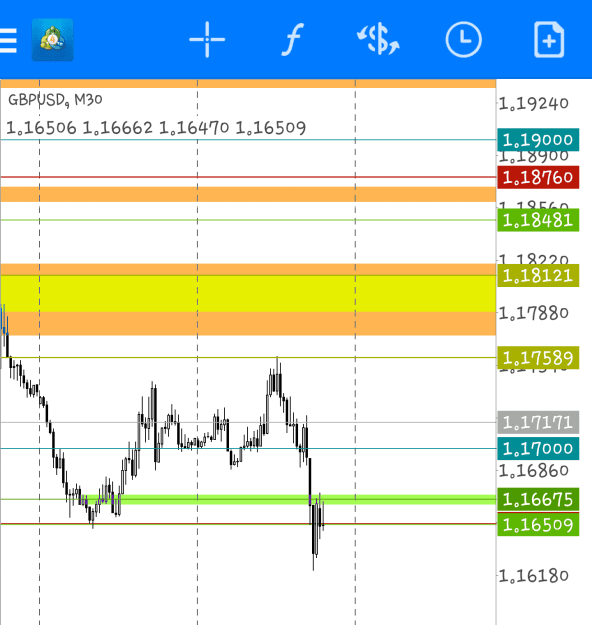Select the dark green 1.16675 label
This screenshot has height=625, width=592.
(538, 499)
